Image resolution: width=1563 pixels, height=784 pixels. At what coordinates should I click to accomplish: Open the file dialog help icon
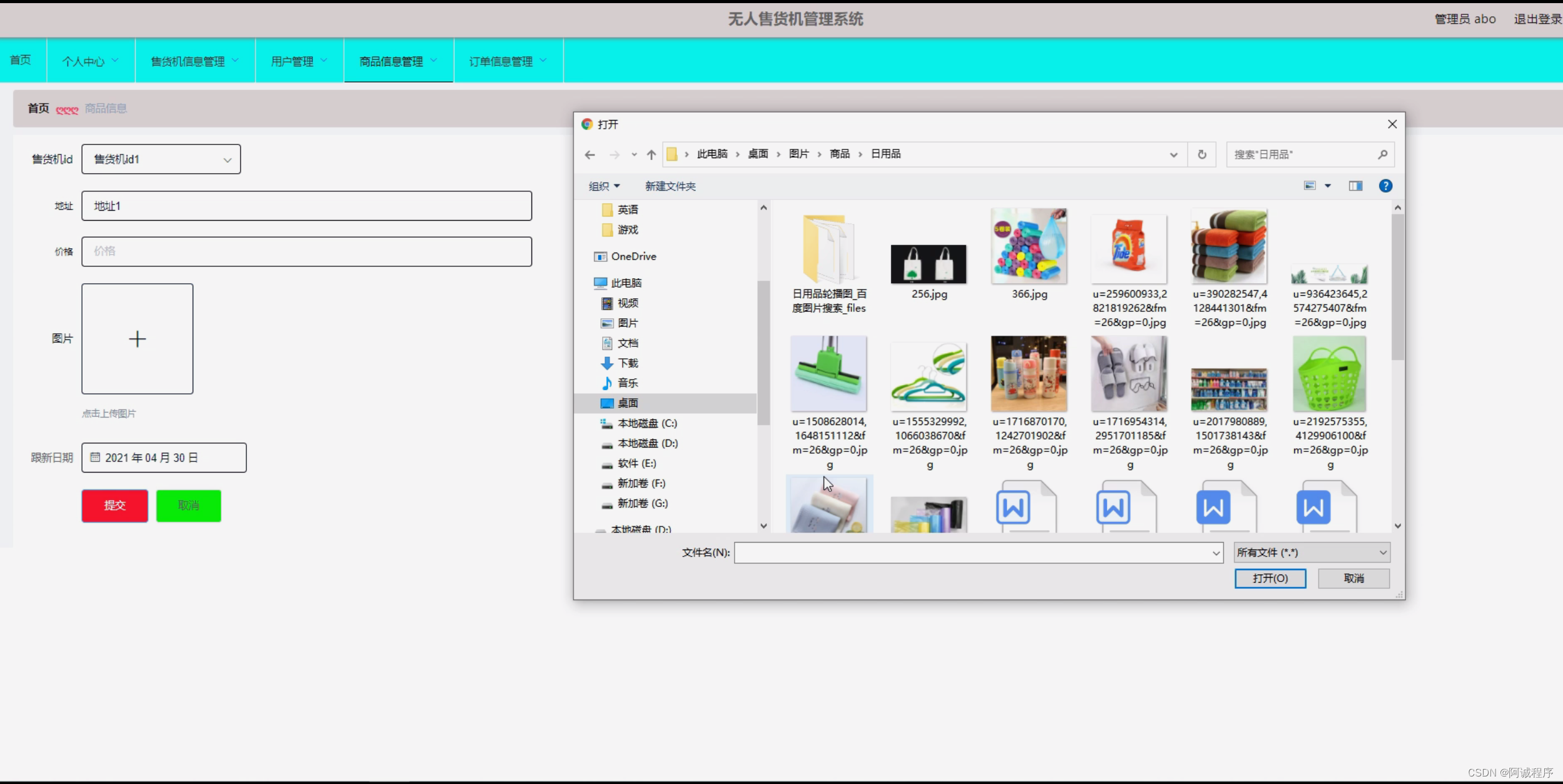click(1385, 186)
